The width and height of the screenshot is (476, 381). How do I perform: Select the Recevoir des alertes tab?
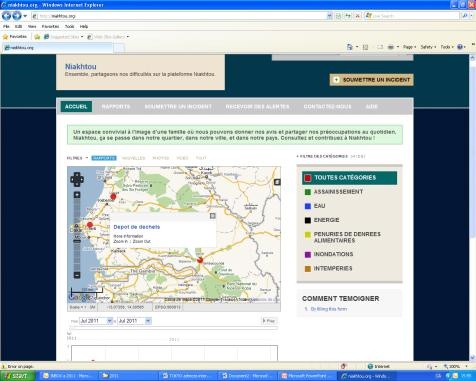(257, 106)
